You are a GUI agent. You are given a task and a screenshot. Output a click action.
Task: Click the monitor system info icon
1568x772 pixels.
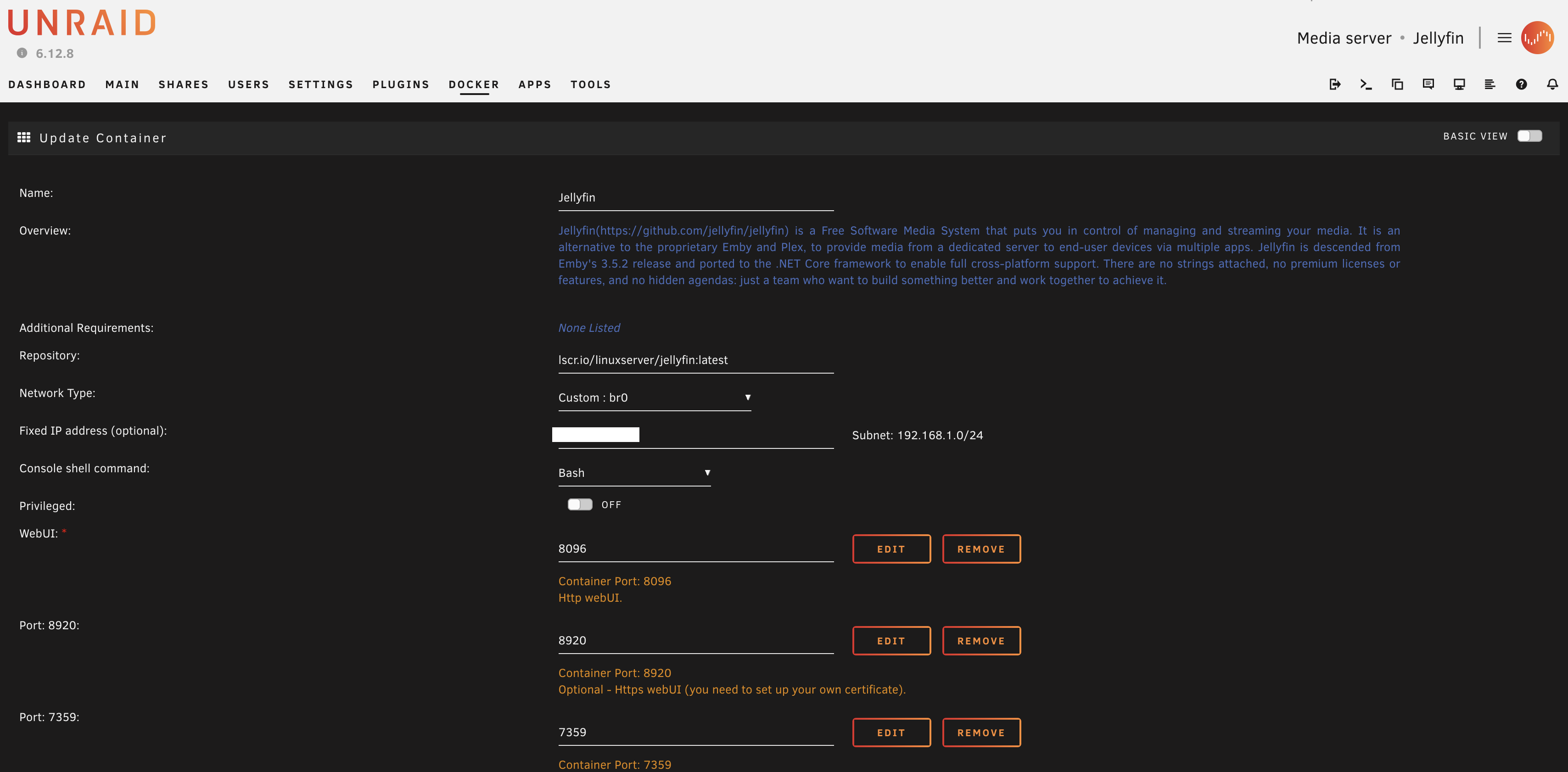[x=1459, y=84]
